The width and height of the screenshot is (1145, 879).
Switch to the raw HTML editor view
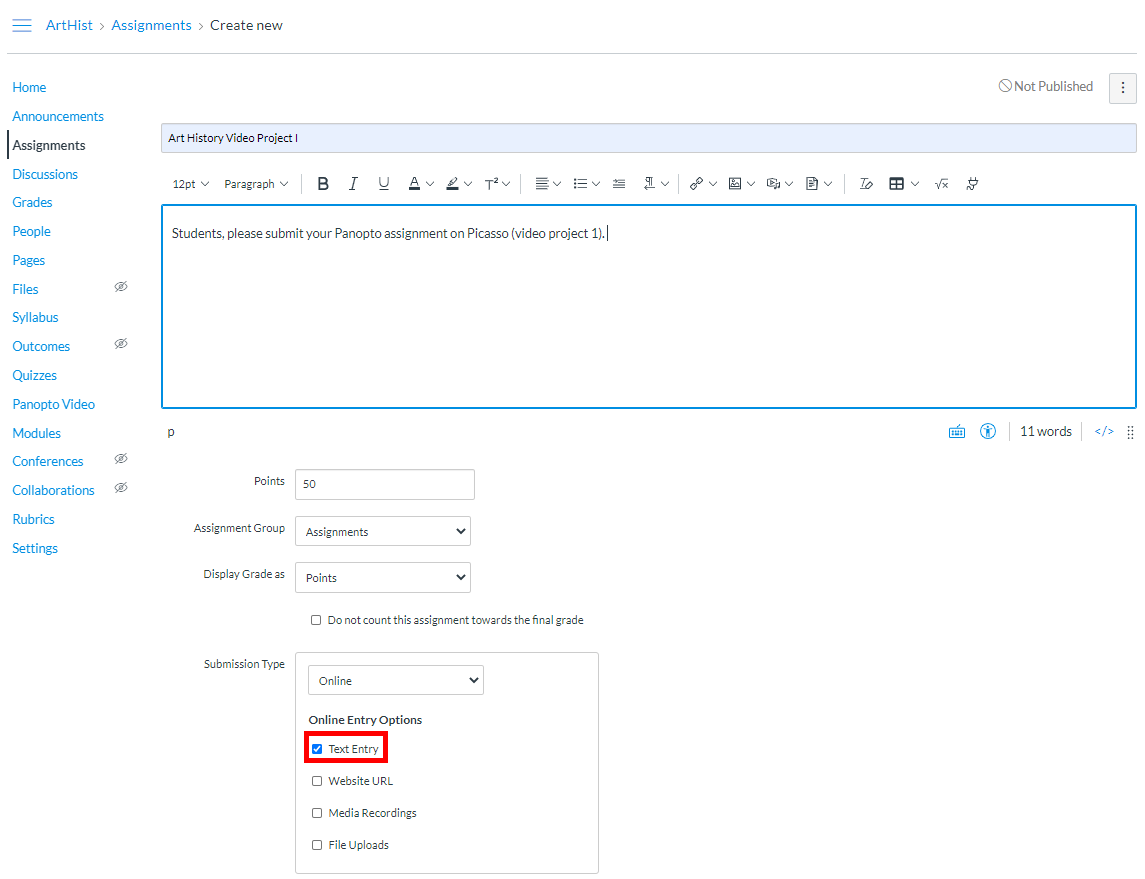[1103, 431]
